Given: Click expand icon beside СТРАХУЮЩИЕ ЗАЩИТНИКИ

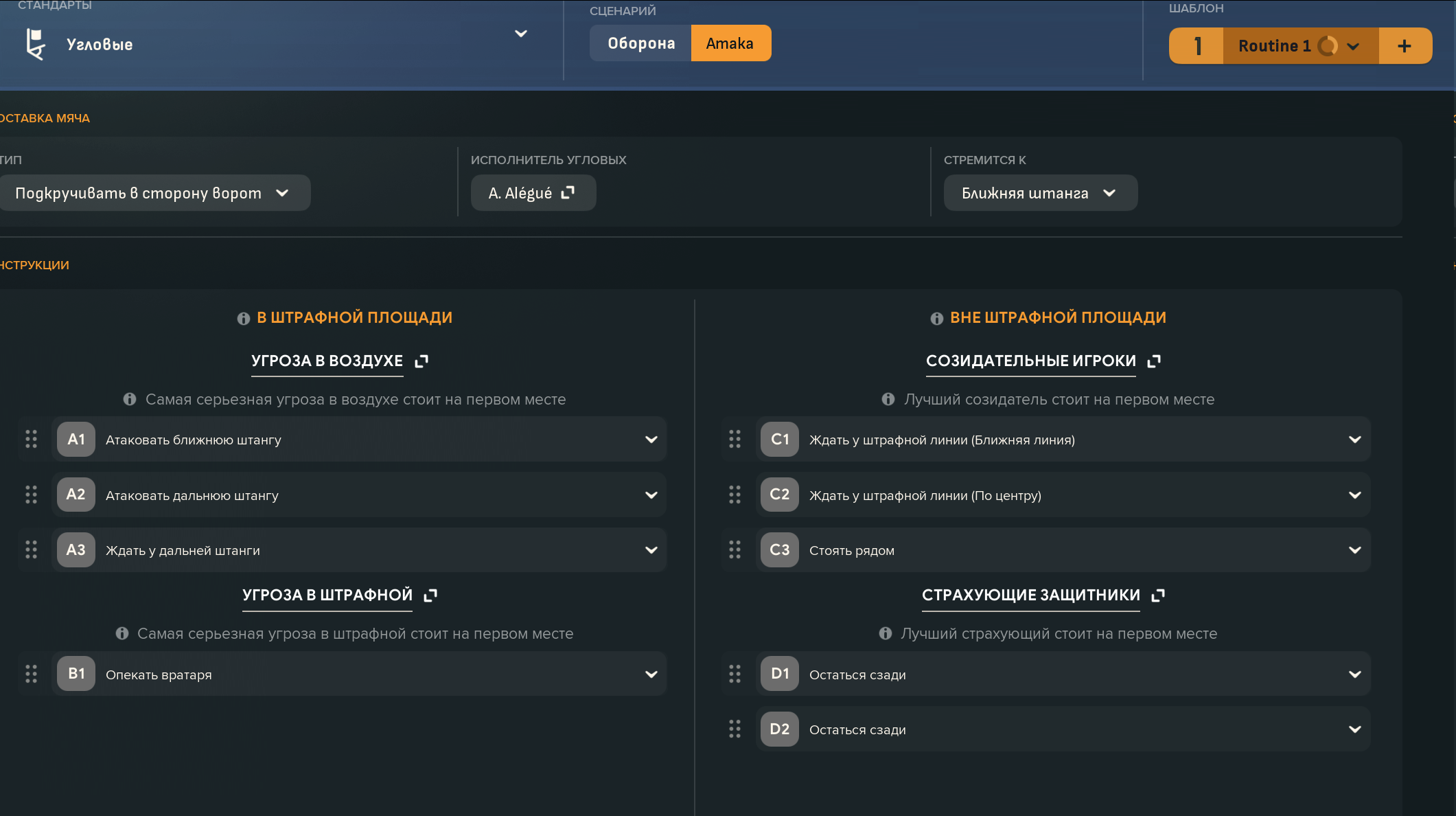Looking at the screenshot, I should tap(1158, 596).
